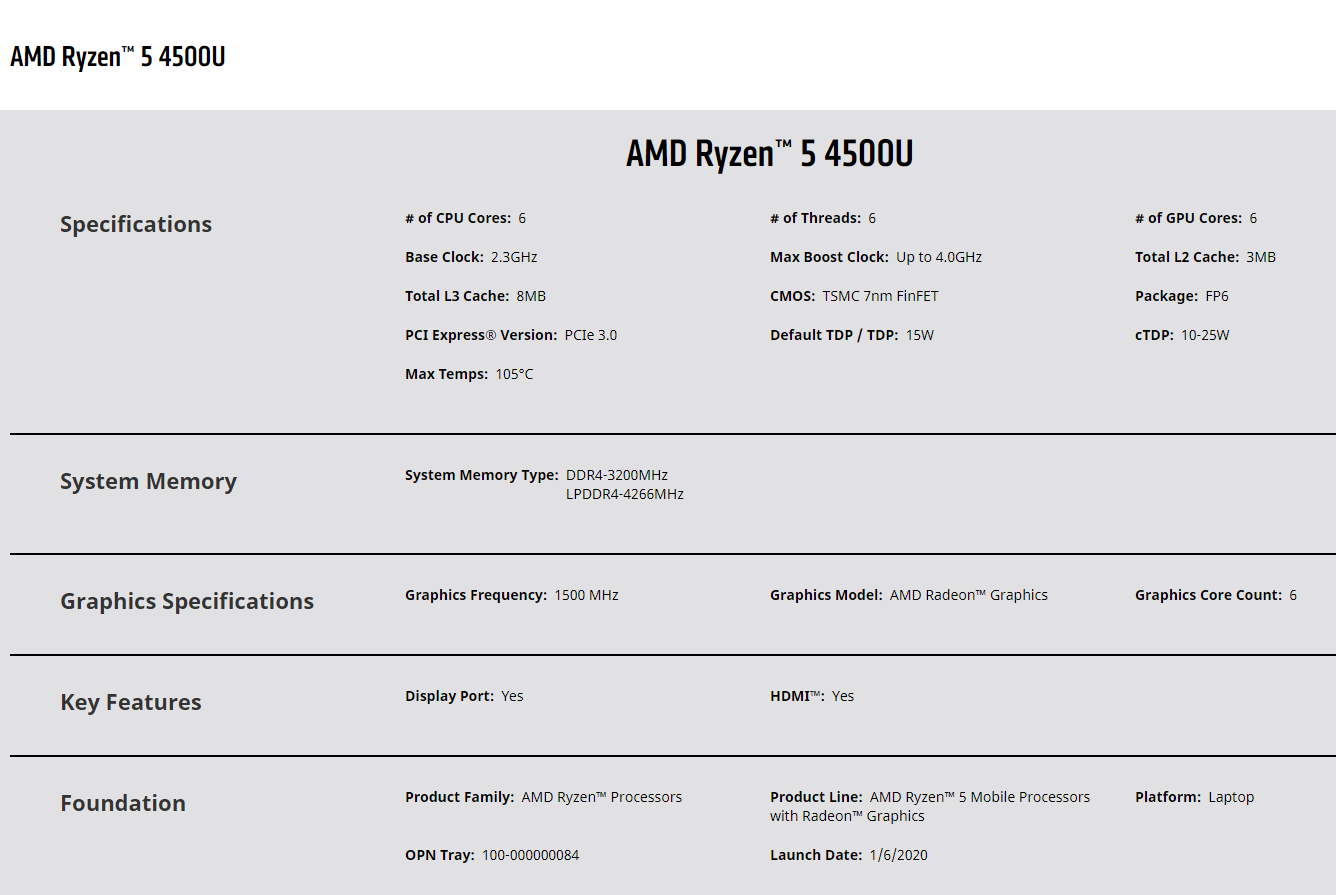Click the LPDDR4-4266MHz memory value
This screenshot has width=1336, height=895.
point(625,494)
